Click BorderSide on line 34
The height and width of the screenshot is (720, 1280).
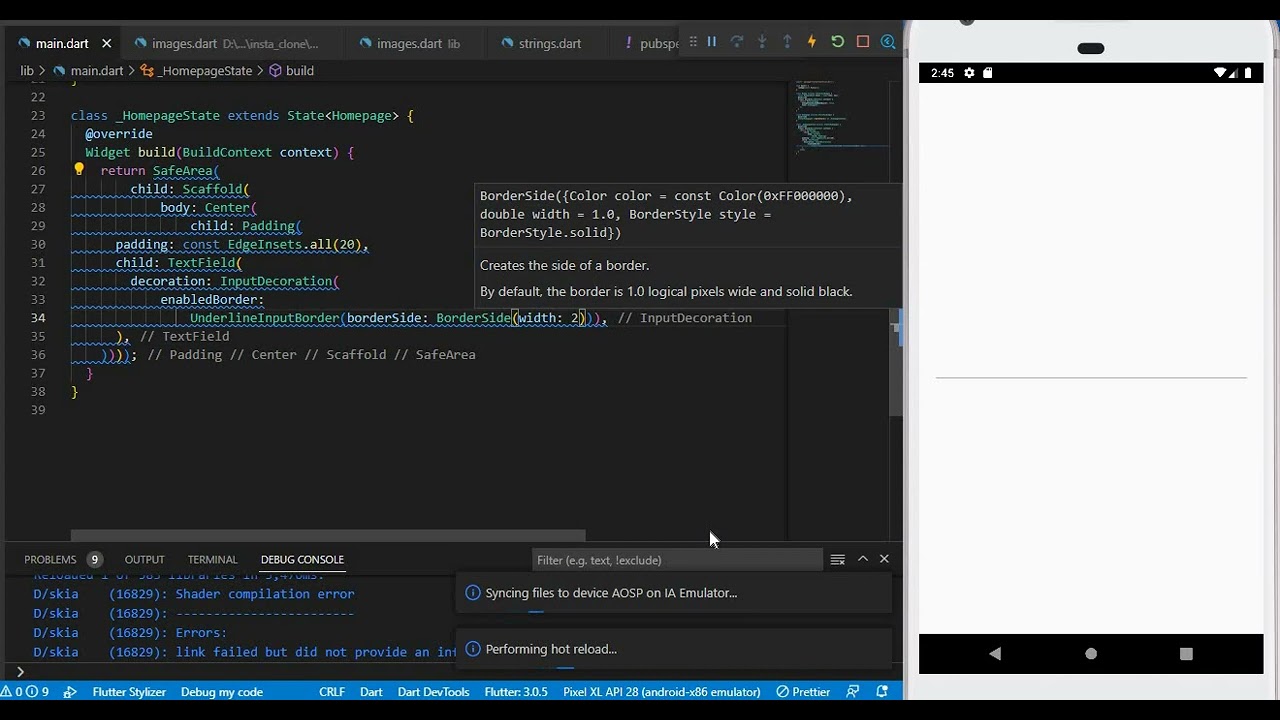point(473,318)
